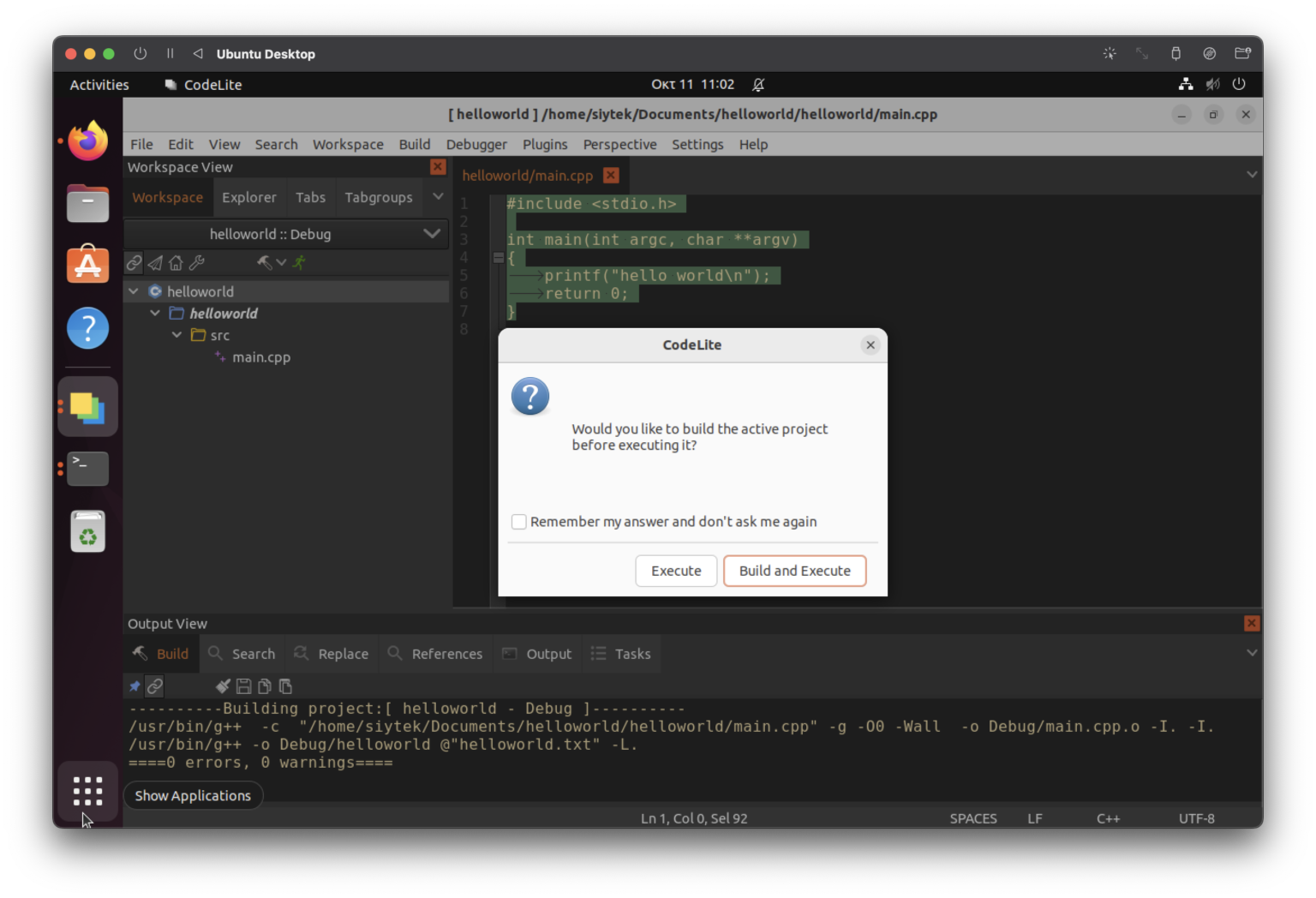Select the paper plane icon in workspace toolbar

(x=154, y=262)
